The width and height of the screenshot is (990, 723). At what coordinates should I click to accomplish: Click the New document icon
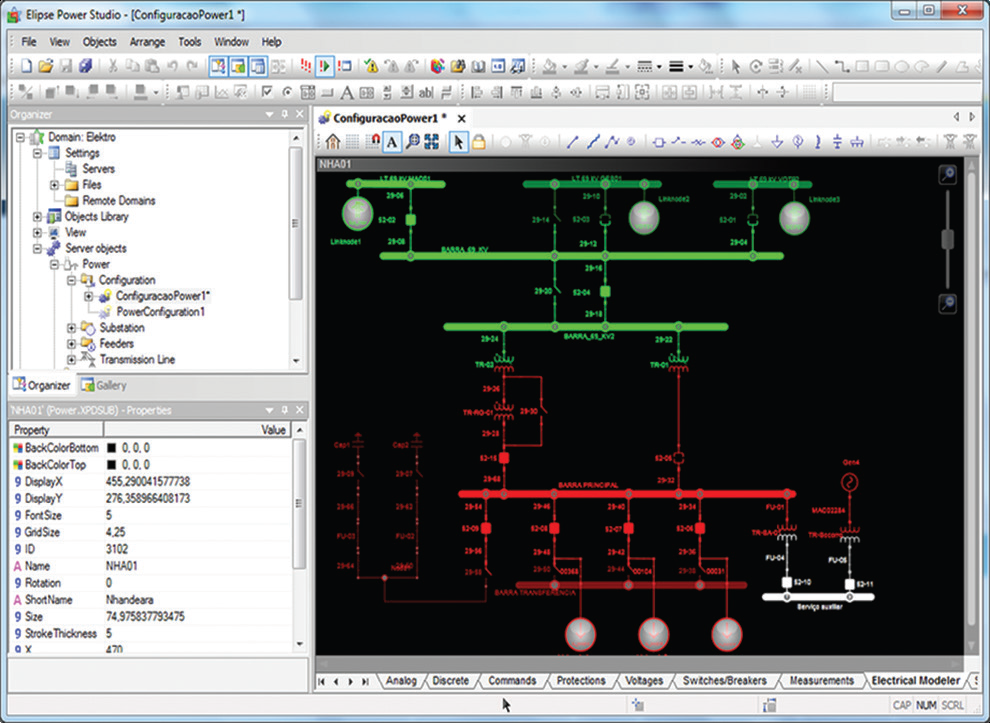coord(27,66)
